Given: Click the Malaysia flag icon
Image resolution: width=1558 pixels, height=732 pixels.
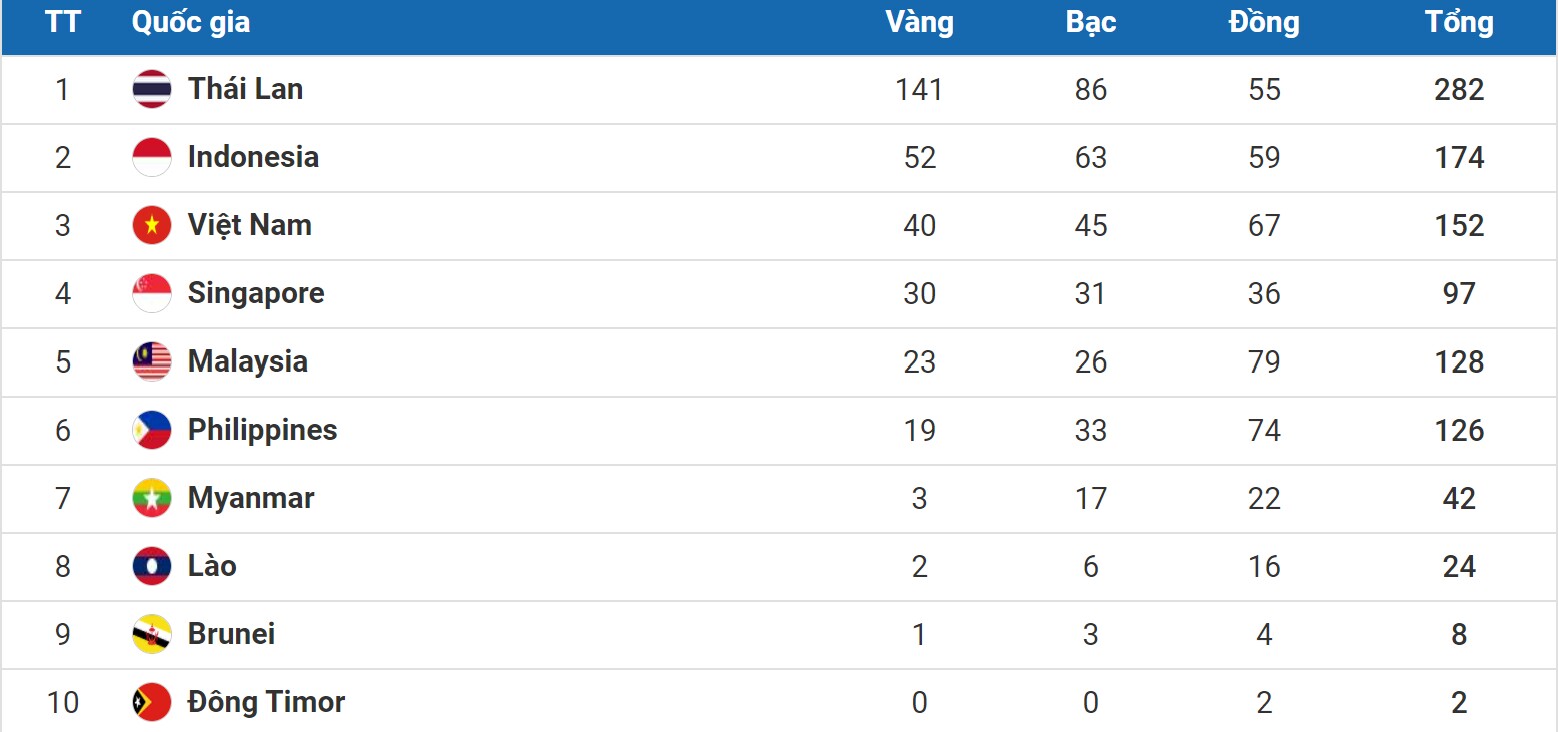Looking at the screenshot, I should (152, 361).
